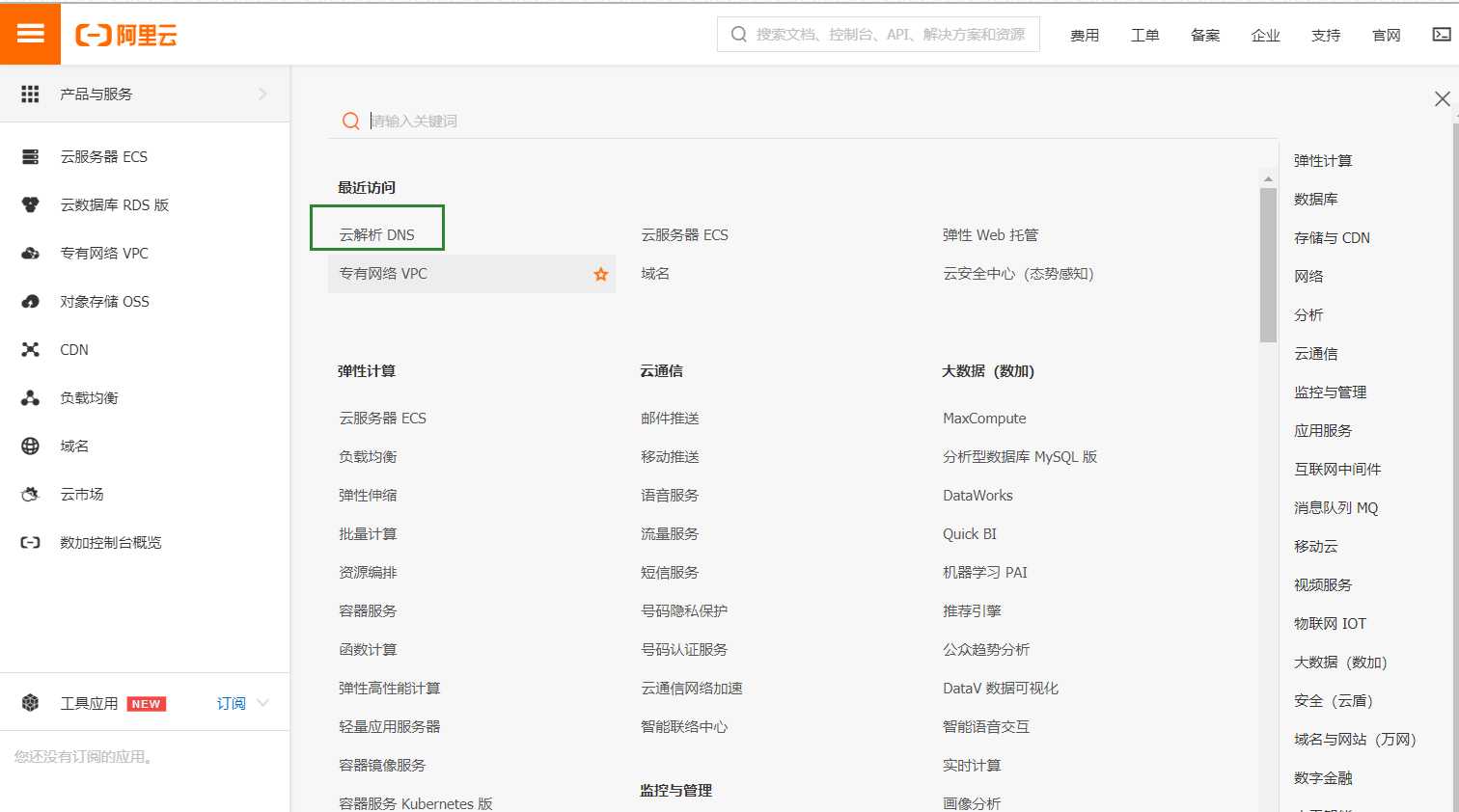Click the 域名 globe icon in sidebar
The width and height of the screenshot is (1459, 812).
(30, 446)
